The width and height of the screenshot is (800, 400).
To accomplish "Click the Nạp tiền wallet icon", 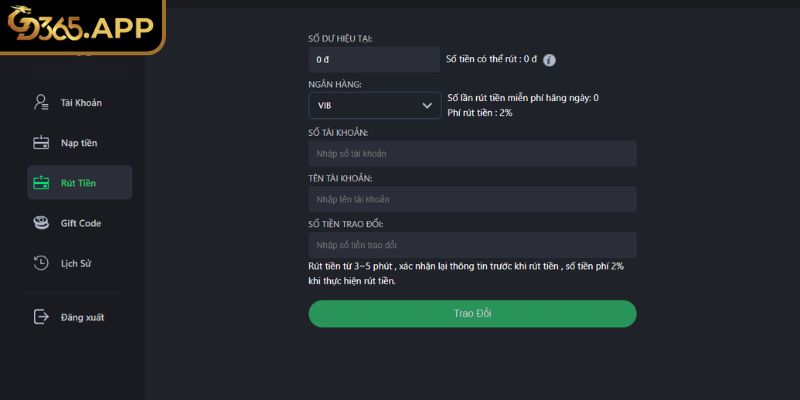I will [41, 143].
